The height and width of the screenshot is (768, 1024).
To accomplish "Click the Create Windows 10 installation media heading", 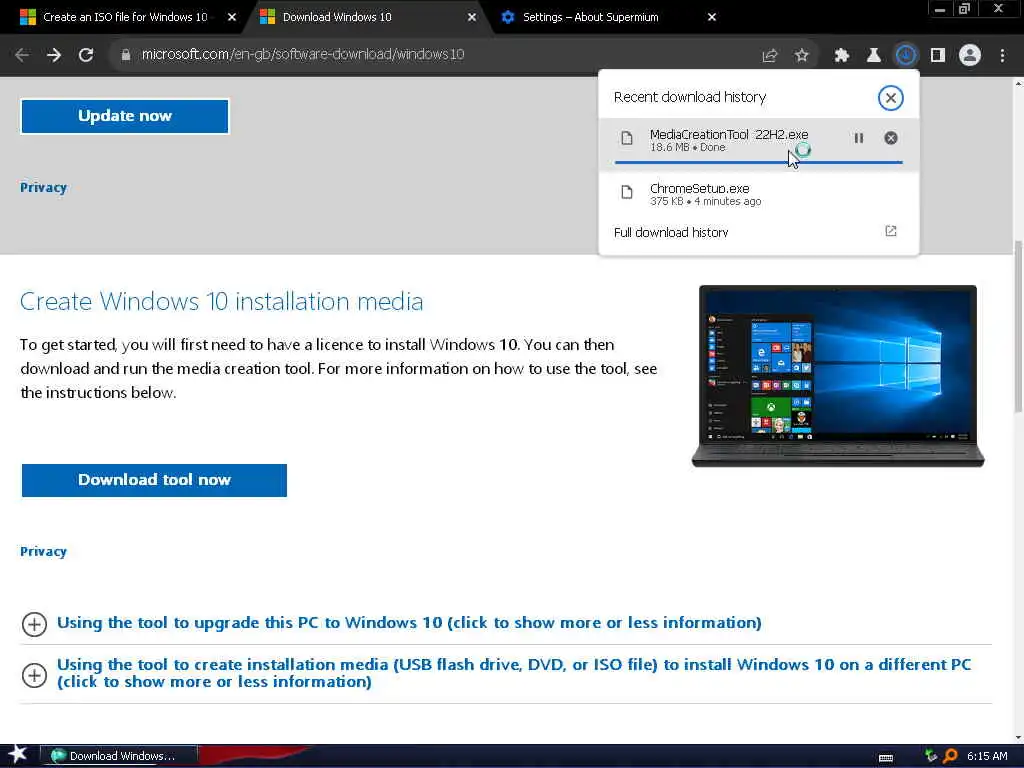I will [221, 302].
